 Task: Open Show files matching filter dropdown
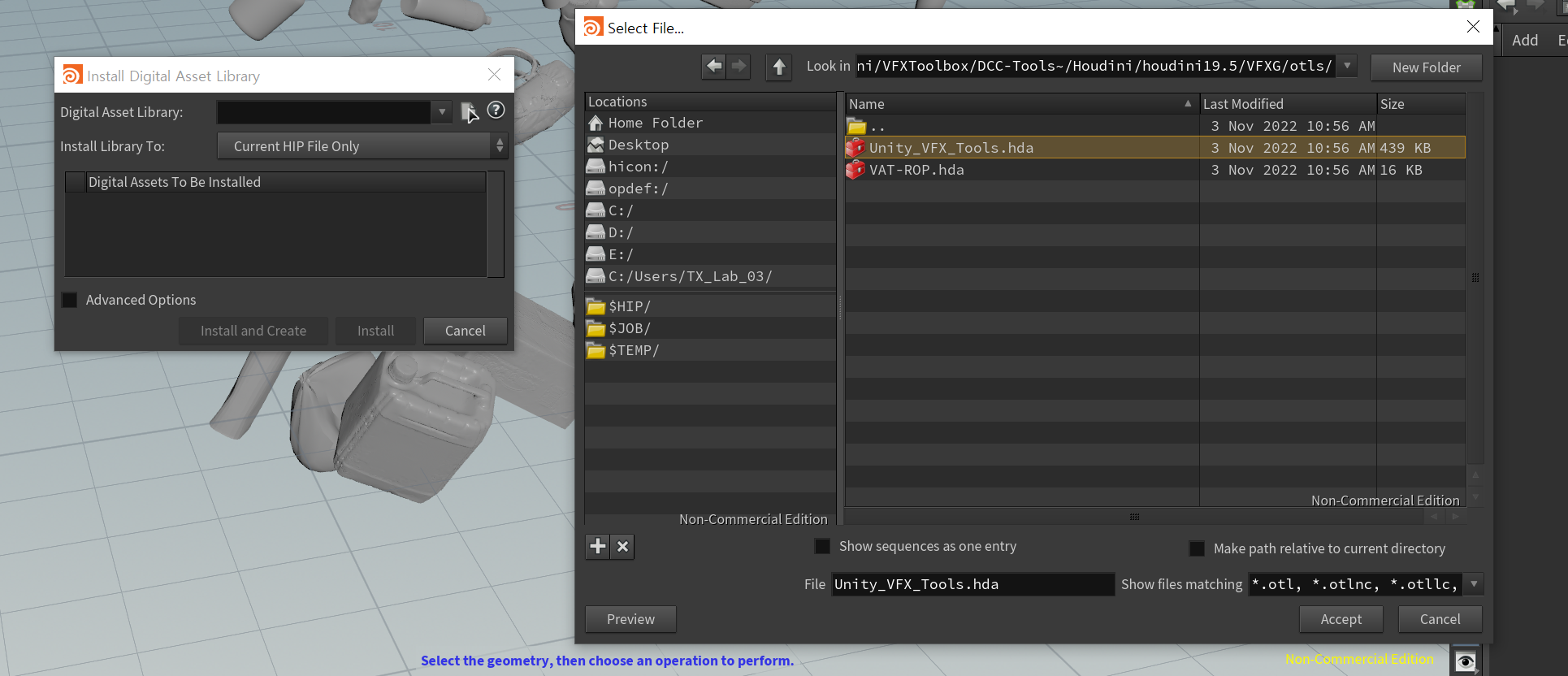pos(1474,583)
